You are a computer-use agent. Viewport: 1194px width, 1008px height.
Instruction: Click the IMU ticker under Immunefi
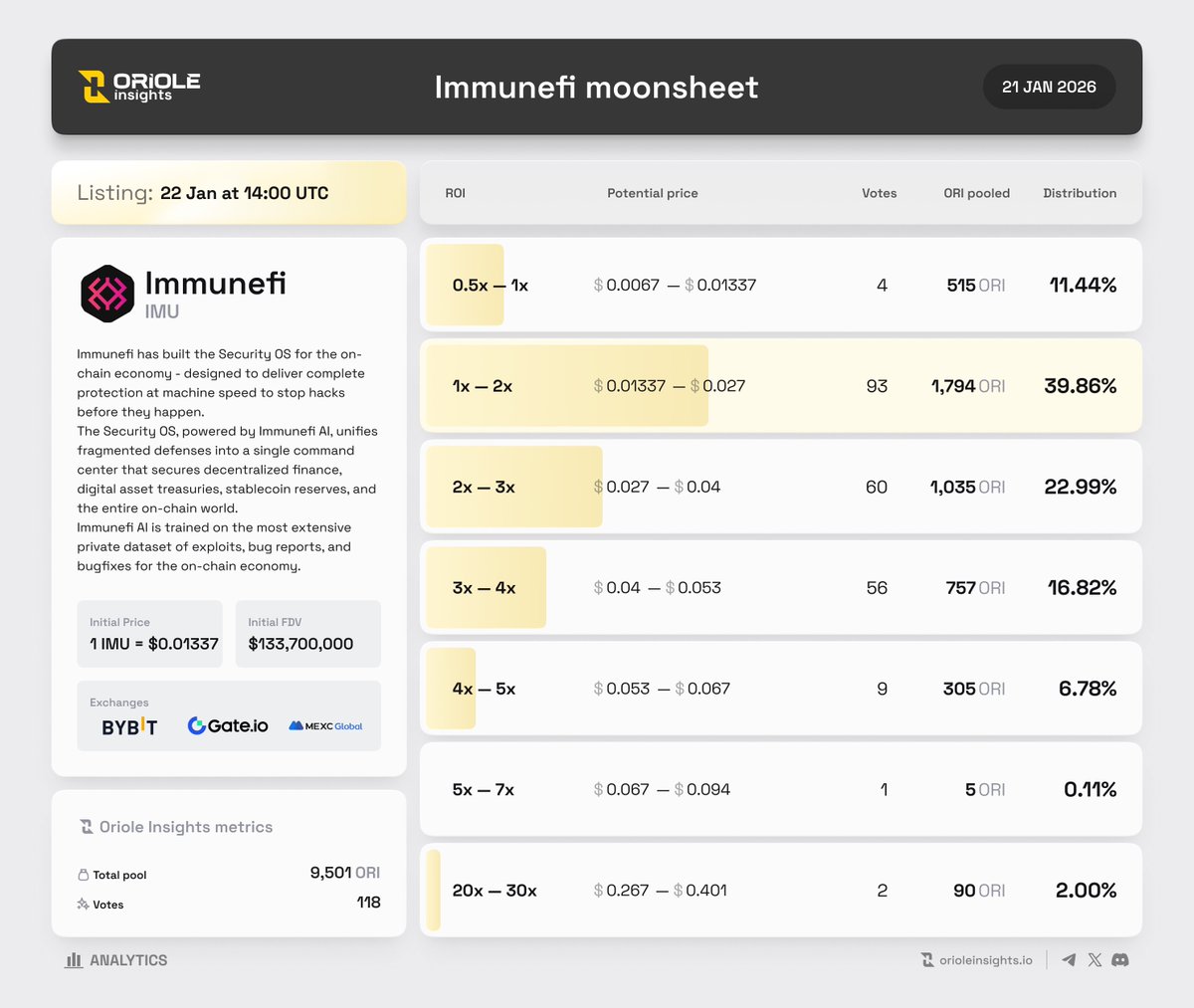pos(162,311)
